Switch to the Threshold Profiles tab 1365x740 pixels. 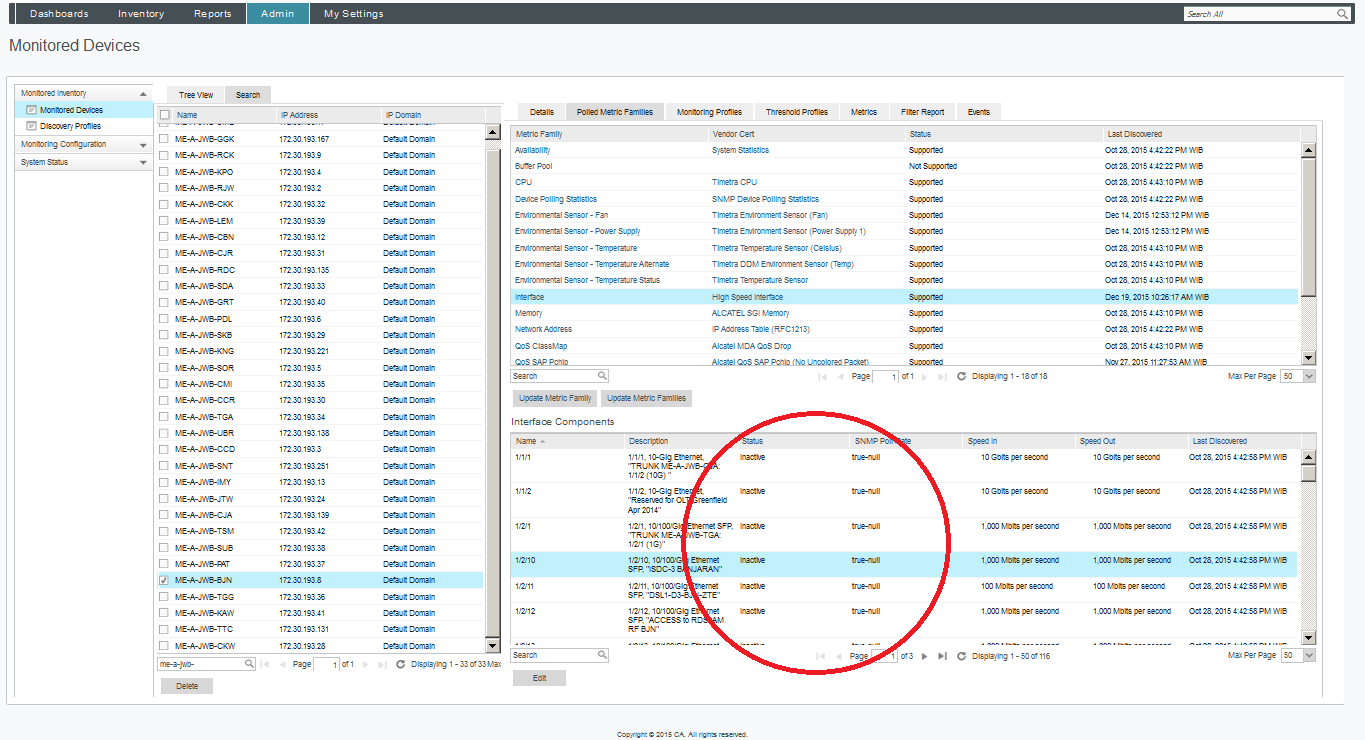[796, 111]
